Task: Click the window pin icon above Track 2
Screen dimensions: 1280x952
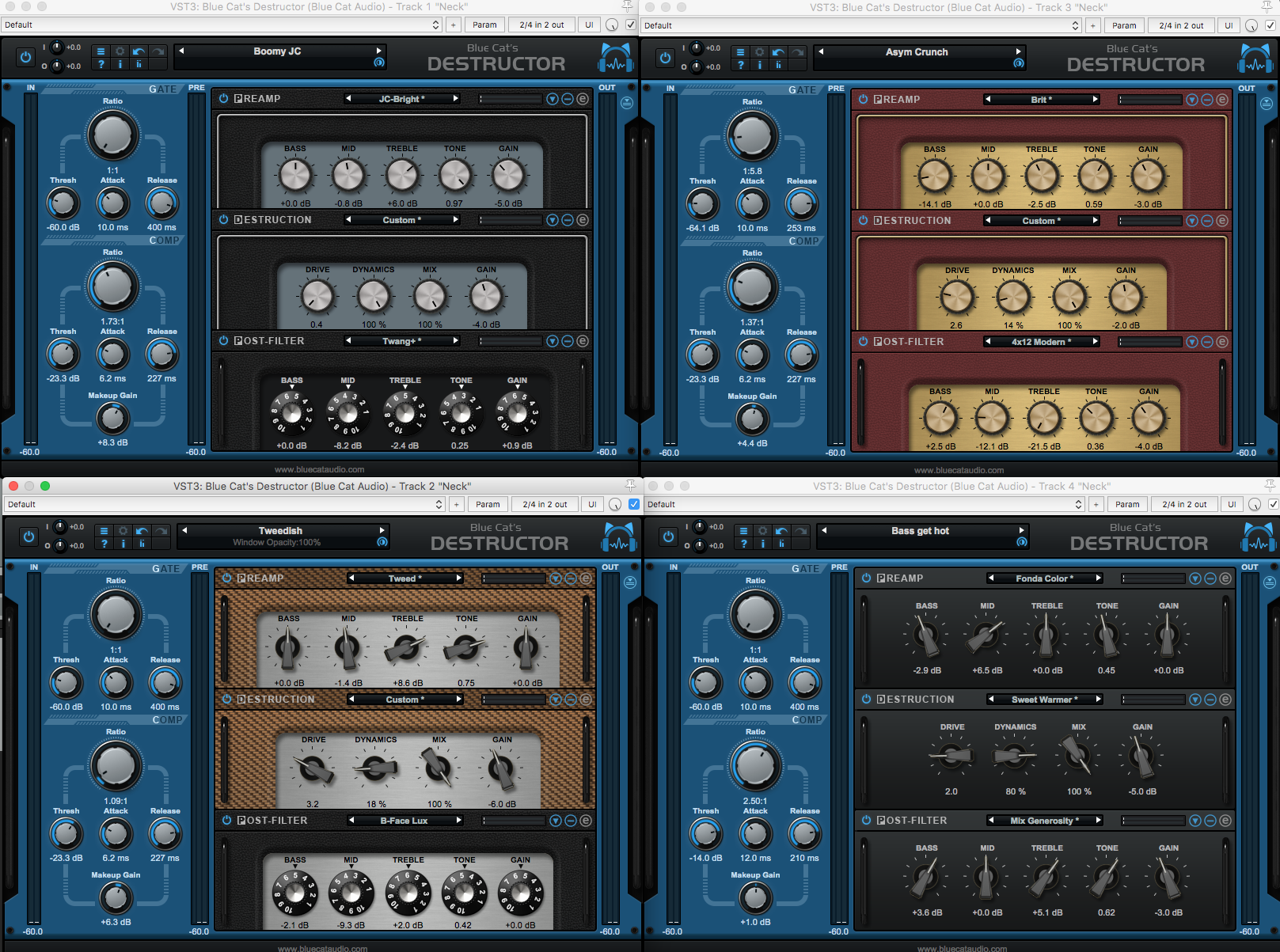Action: pyautogui.click(x=629, y=486)
